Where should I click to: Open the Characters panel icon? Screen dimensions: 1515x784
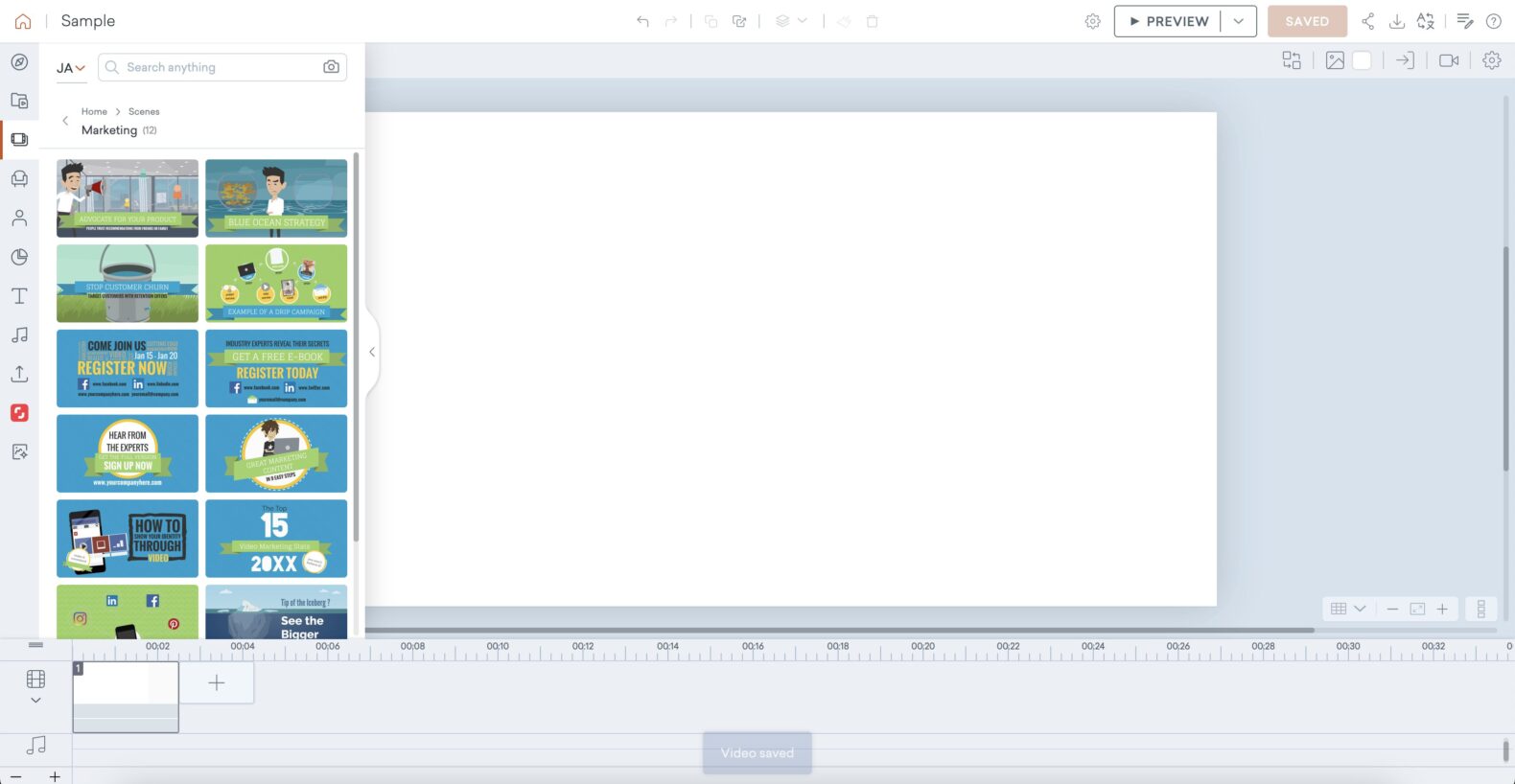coord(19,219)
